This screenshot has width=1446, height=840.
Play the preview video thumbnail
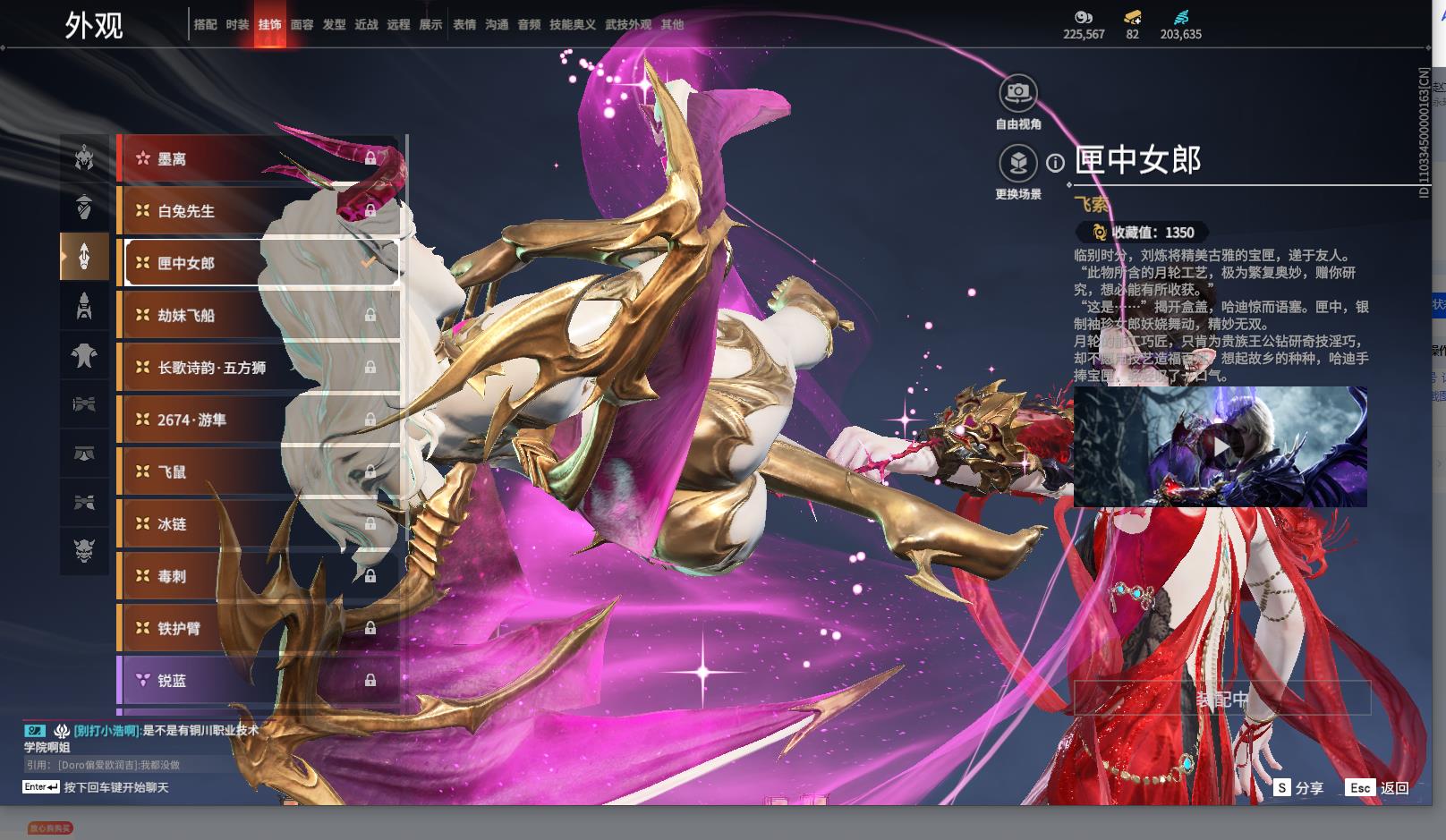pos(1220,446)
